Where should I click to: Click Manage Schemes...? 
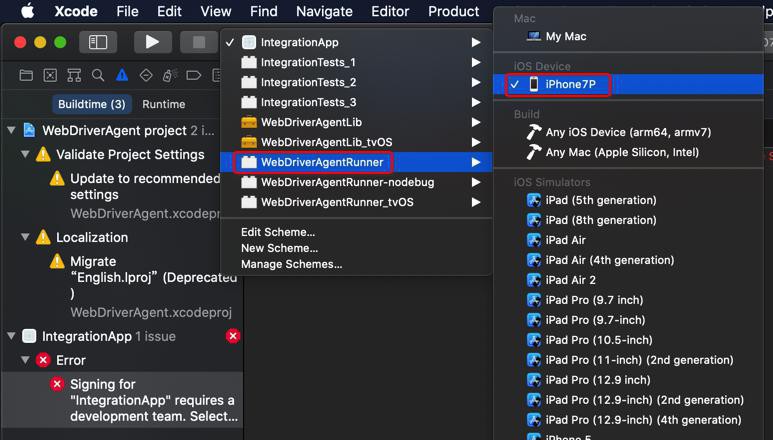pyautogui.click(x=291, y=264)
